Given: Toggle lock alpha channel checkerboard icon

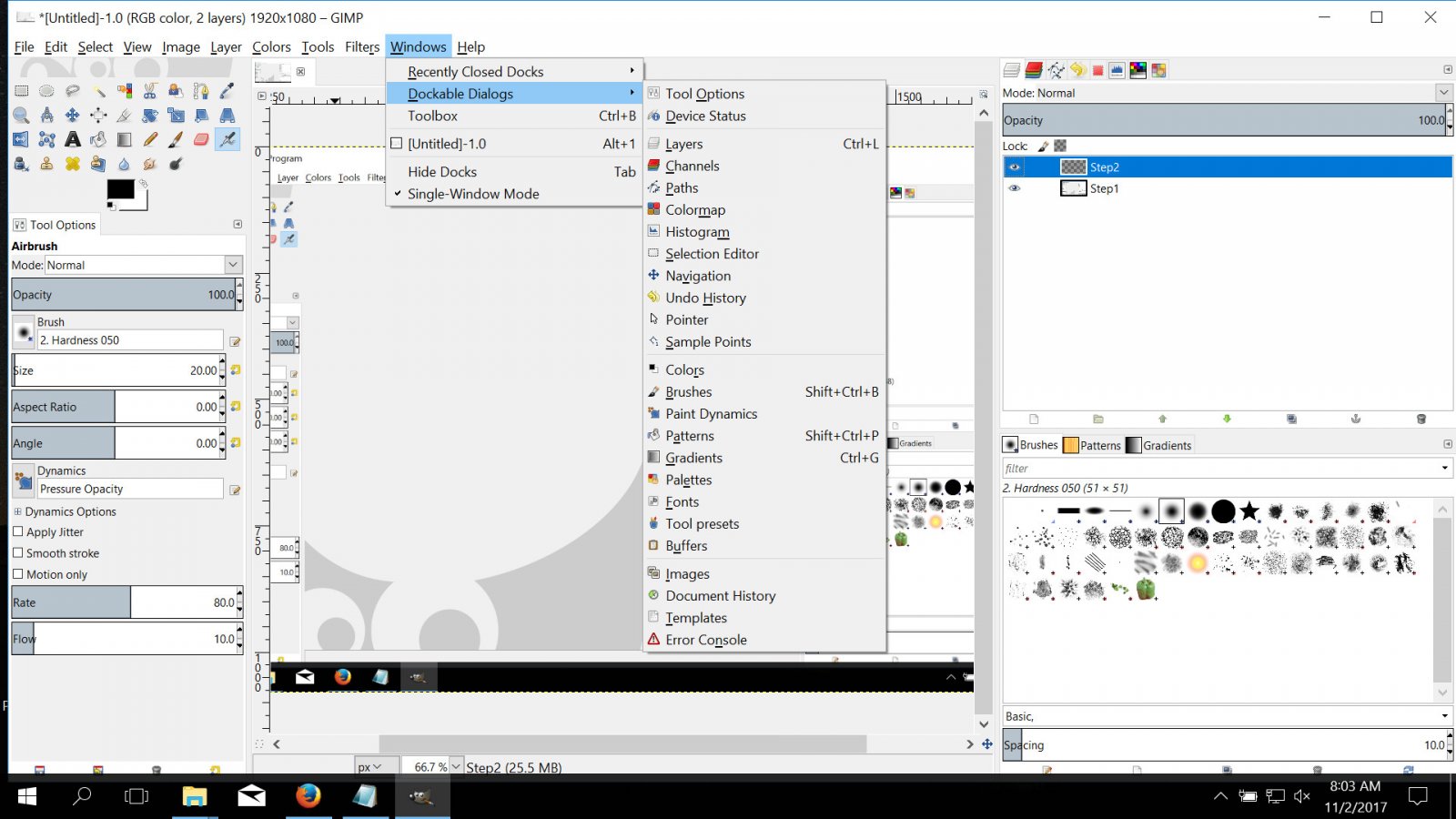Looking at the screenshot, I should (1060, 146).
